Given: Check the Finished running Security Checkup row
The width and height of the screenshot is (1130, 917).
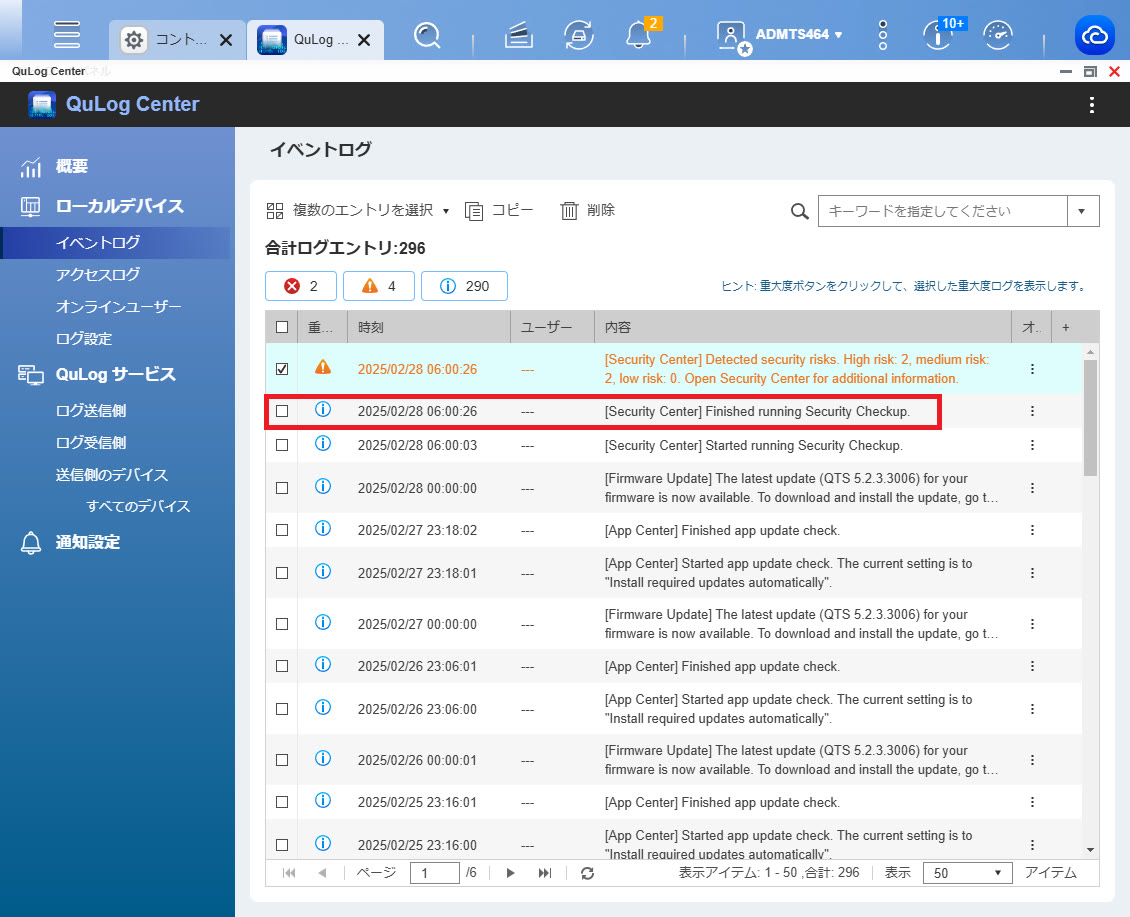Looking at the screenshot, I should 282,411.
